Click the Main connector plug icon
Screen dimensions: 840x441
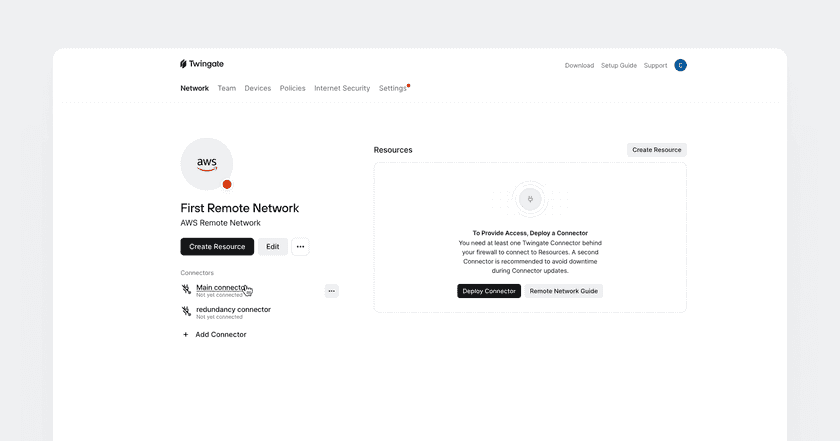point(186,290)
